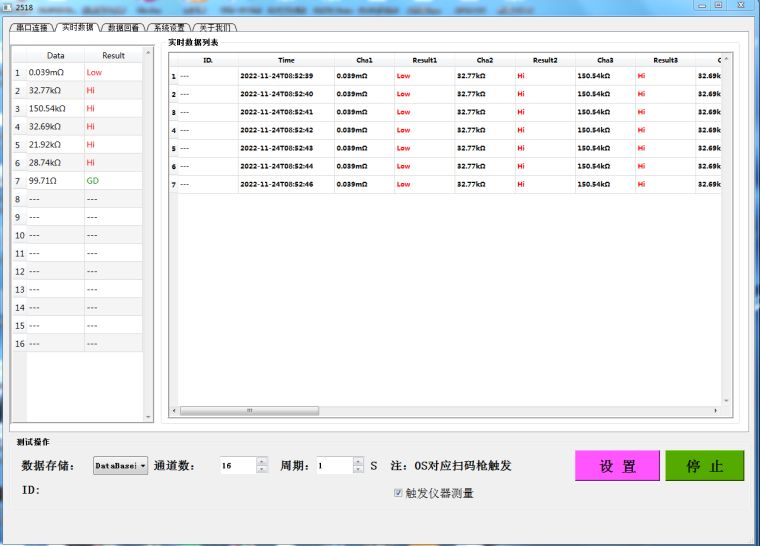Click the left channel list scroll-up arrow

149,52
